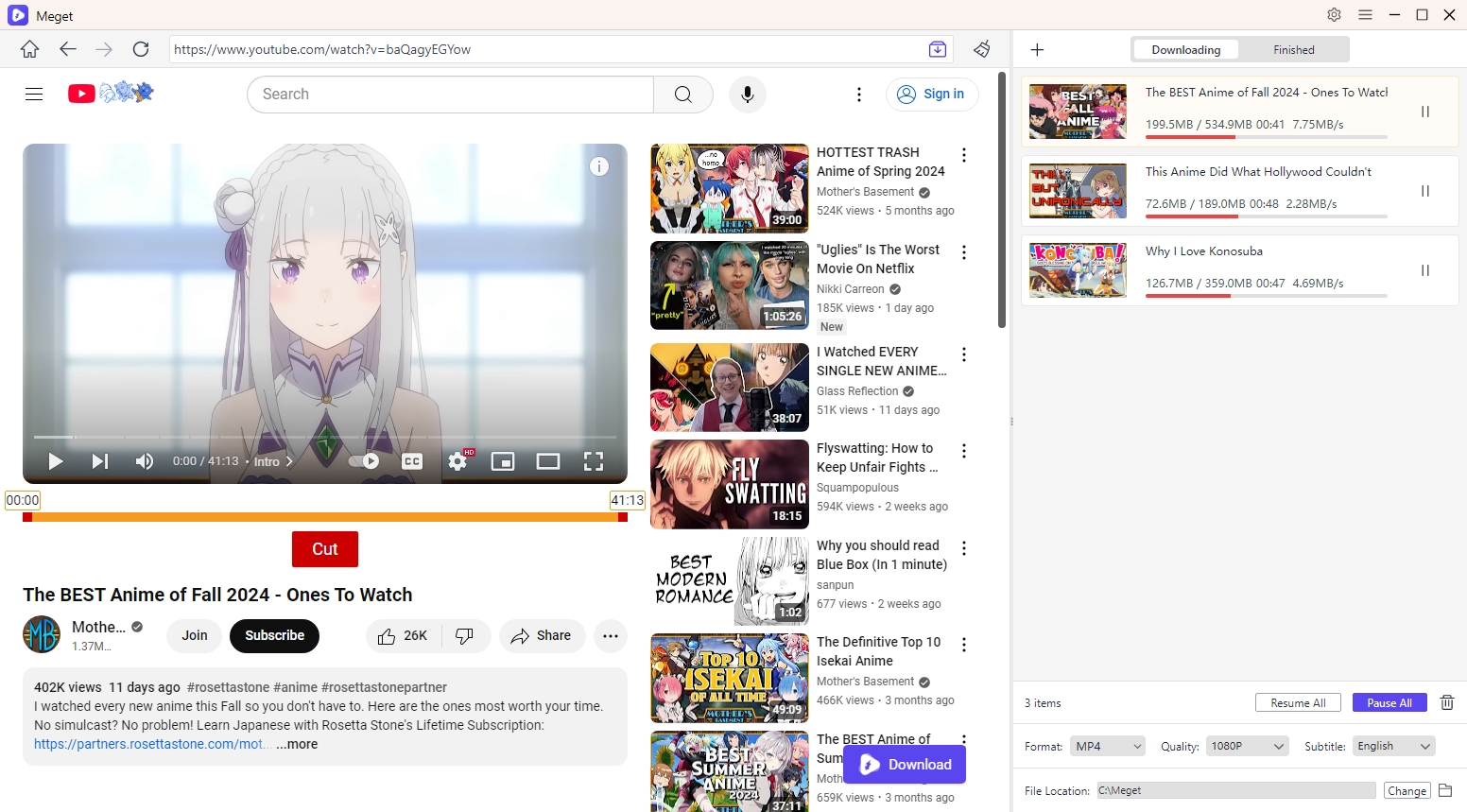Open video player settings gear

[458, 461]
